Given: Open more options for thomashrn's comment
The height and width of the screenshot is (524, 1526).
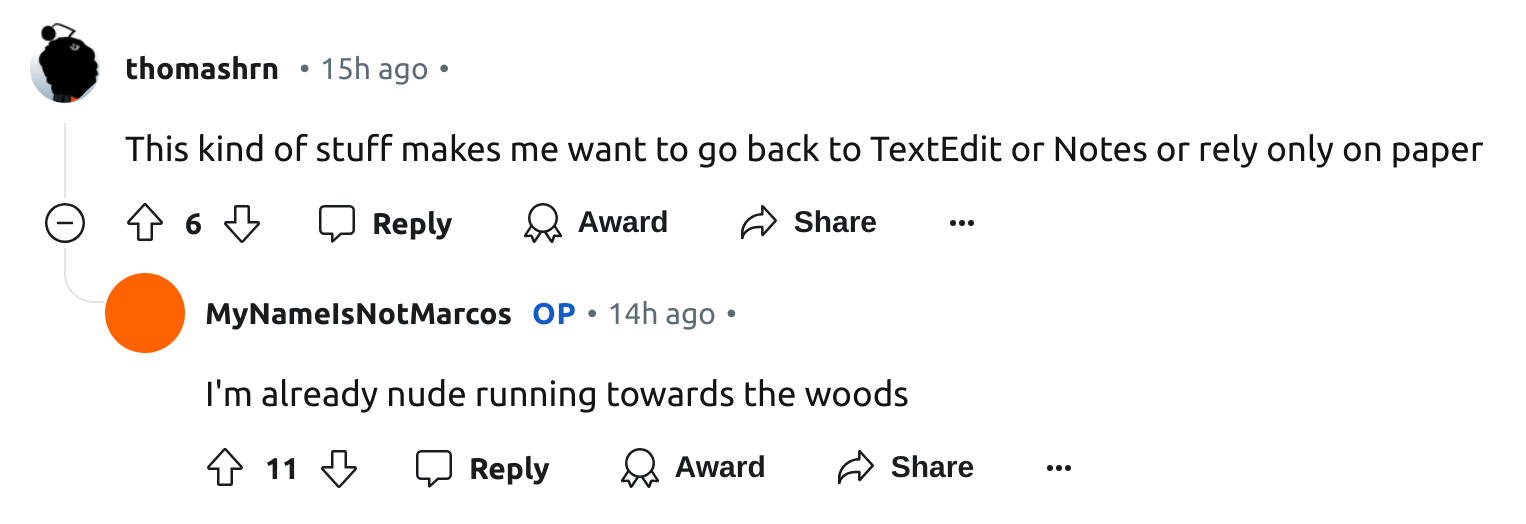Looking at the screenshot, I should tap(961, 223).
